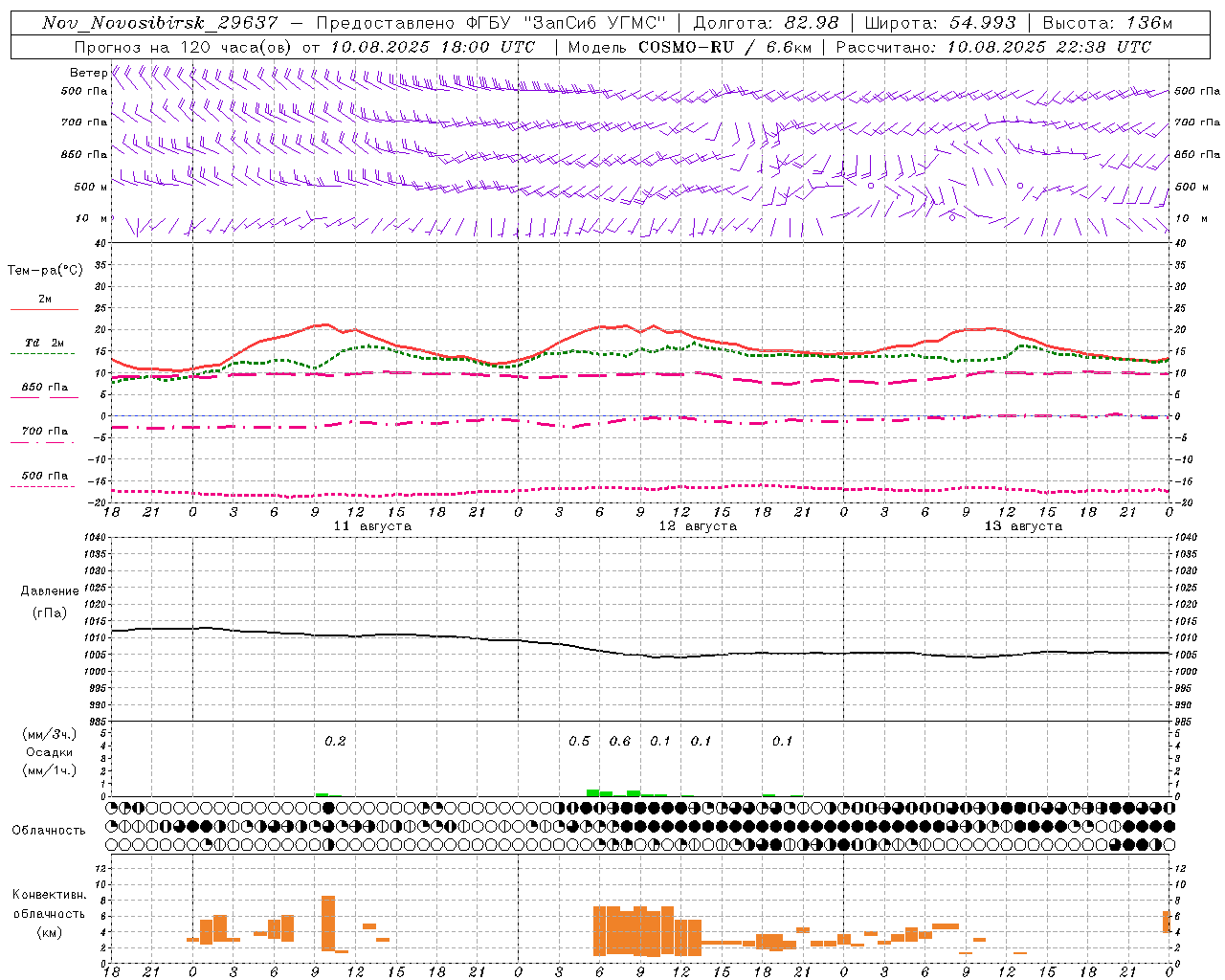Select the red 2м temperature legend line
This screenshot has width=1225, height=980.
click(44, 310)
